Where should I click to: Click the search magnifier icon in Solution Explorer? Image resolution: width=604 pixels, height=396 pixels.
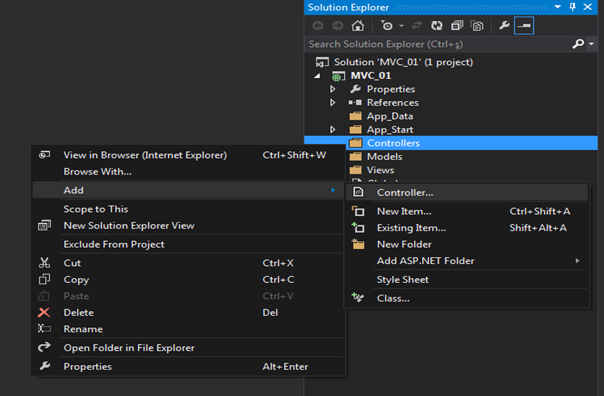(x=578, y=44)
